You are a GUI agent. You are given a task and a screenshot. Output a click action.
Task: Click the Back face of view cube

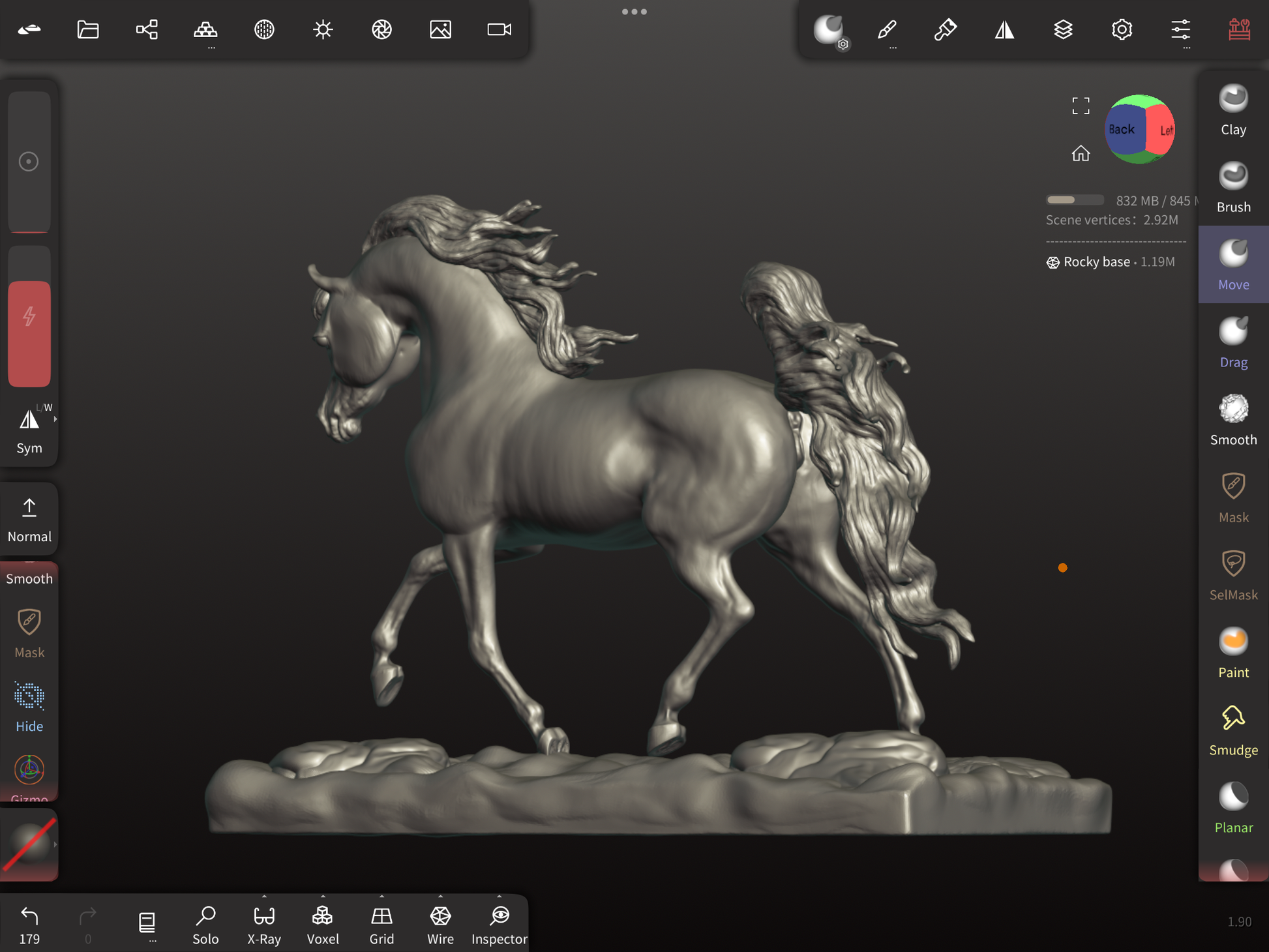1122,129
